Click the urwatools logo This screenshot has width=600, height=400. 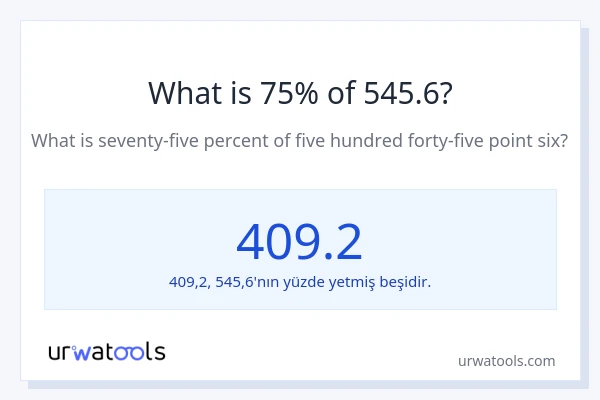pyautogui.click(x=106, y=351)
